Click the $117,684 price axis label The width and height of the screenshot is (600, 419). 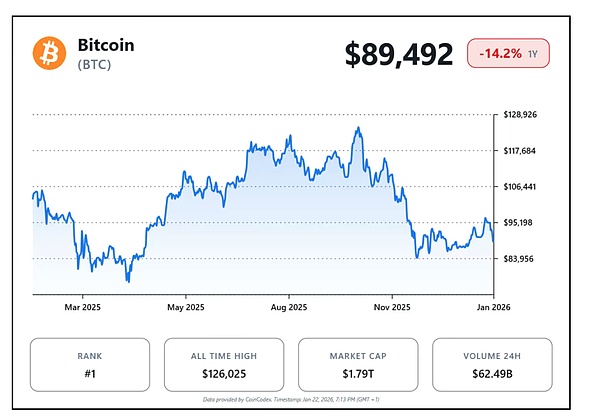(x=522, y=151)
